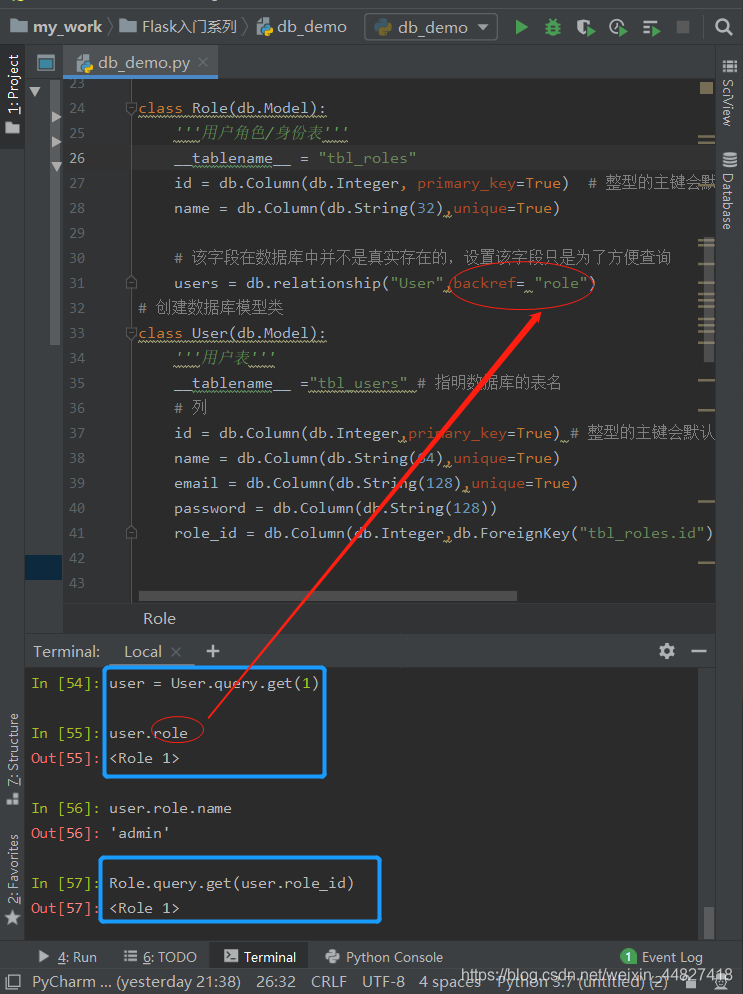The width and height of the screenshot is (743, 994).
Task: Open the Python Console tab
Action: 384,957
